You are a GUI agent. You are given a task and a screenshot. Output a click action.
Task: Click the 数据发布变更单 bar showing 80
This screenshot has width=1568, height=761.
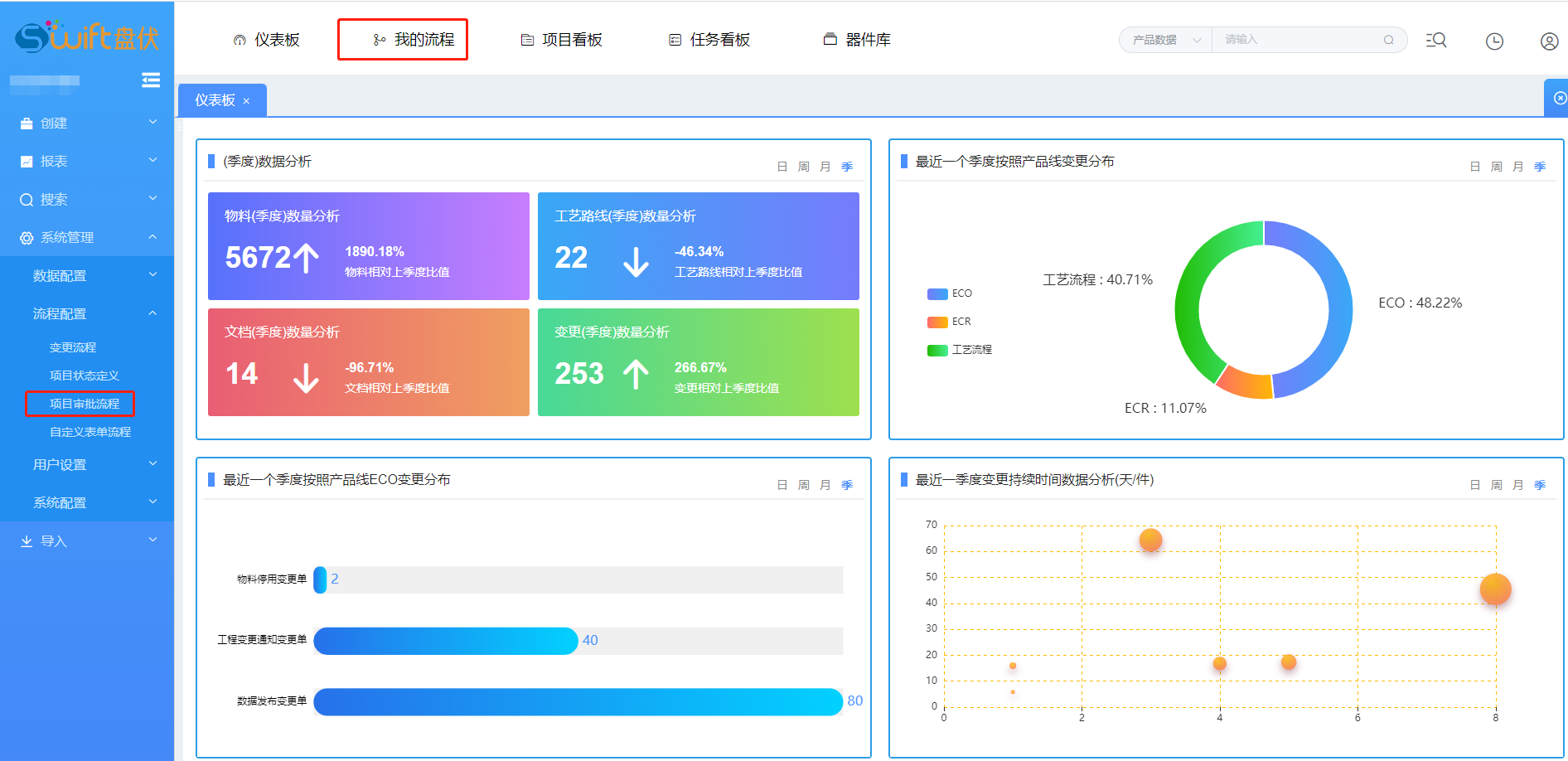pyautogui.click(x=578, y=701)
